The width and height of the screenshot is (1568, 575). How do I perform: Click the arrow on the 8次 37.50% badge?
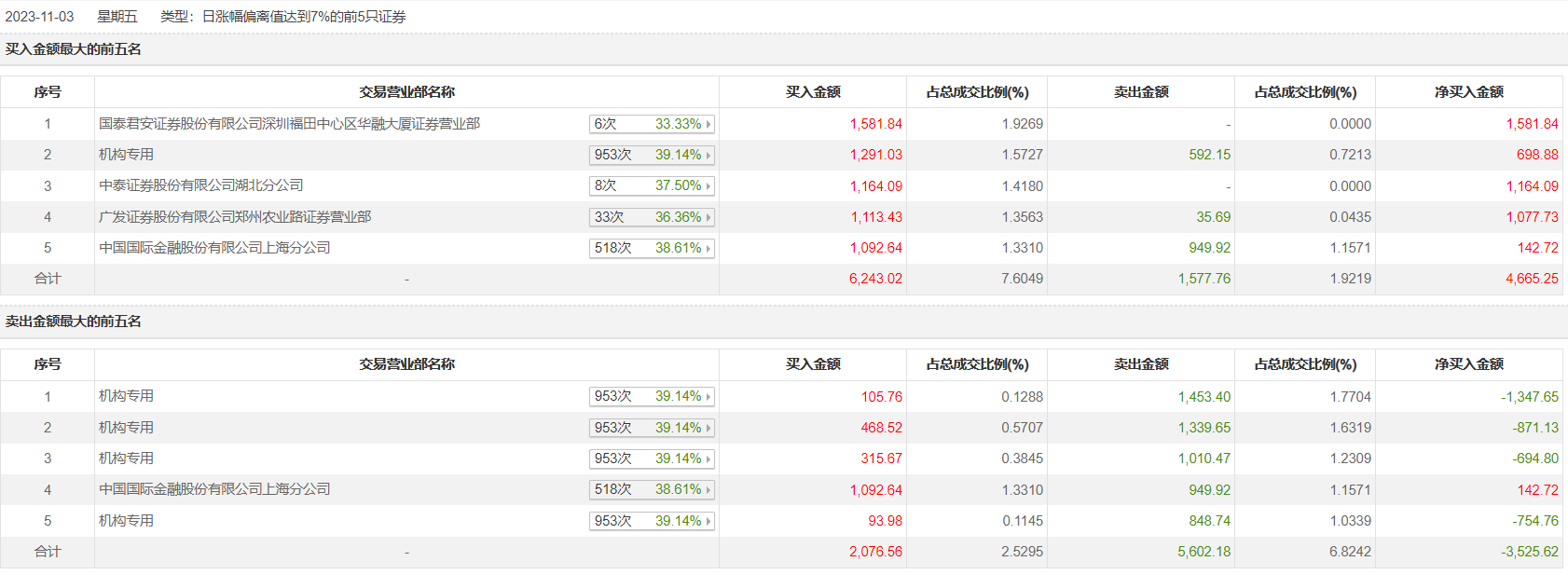click(x=708, y=186)
